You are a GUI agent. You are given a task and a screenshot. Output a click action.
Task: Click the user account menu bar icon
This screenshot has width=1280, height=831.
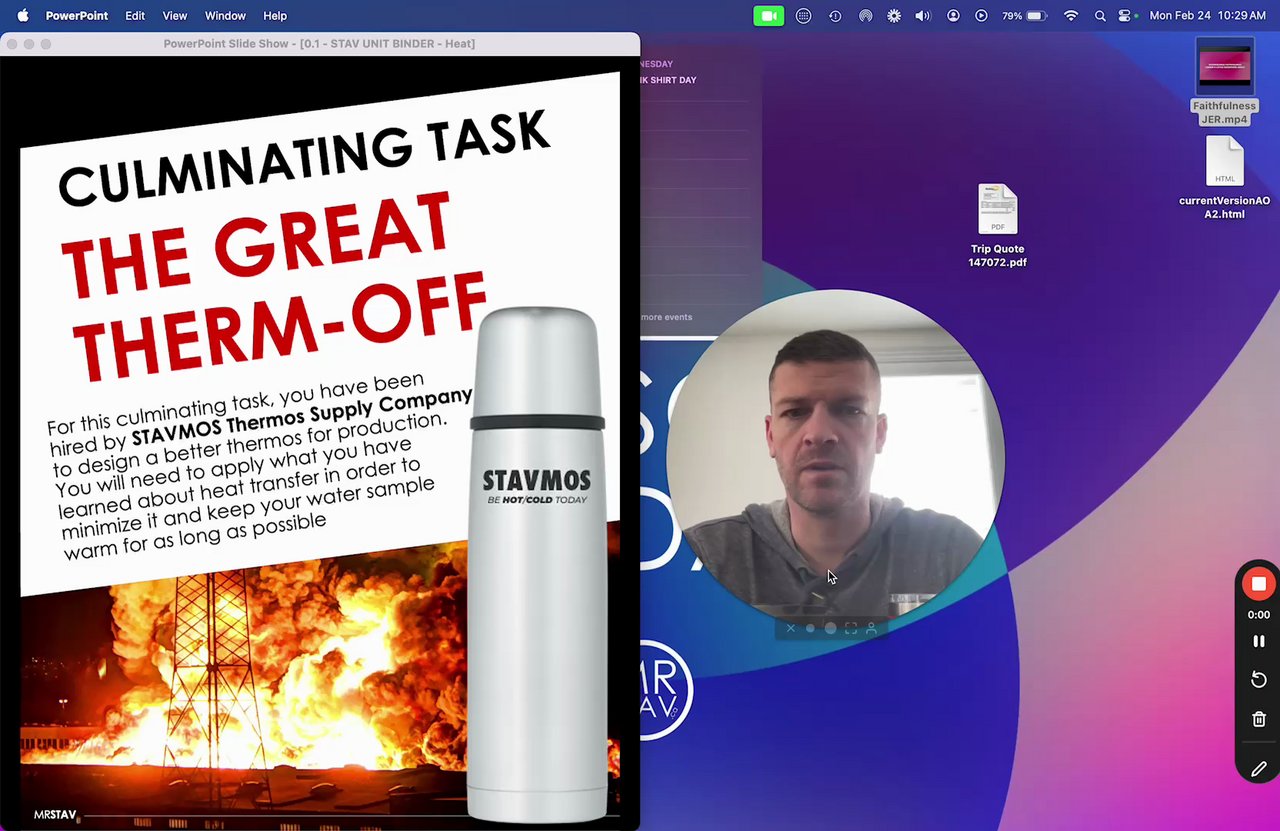coord(953,16)
